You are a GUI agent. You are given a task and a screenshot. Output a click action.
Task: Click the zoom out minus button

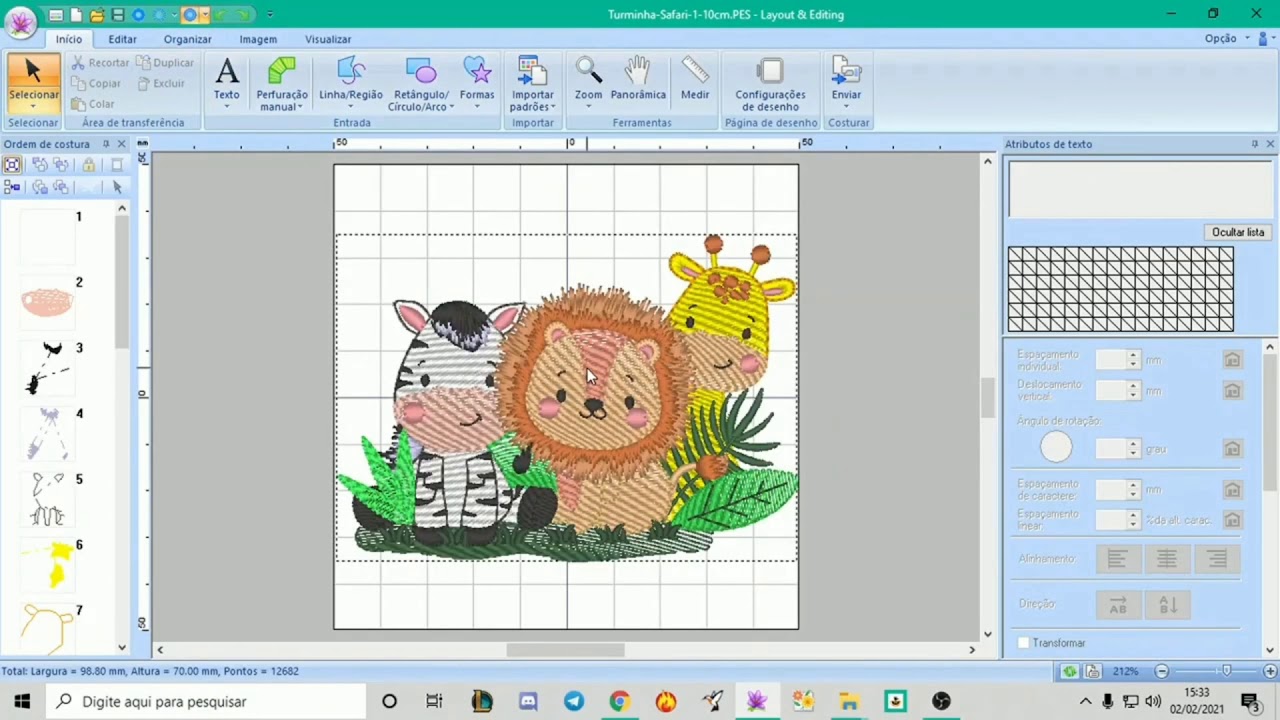point(1162,671)
